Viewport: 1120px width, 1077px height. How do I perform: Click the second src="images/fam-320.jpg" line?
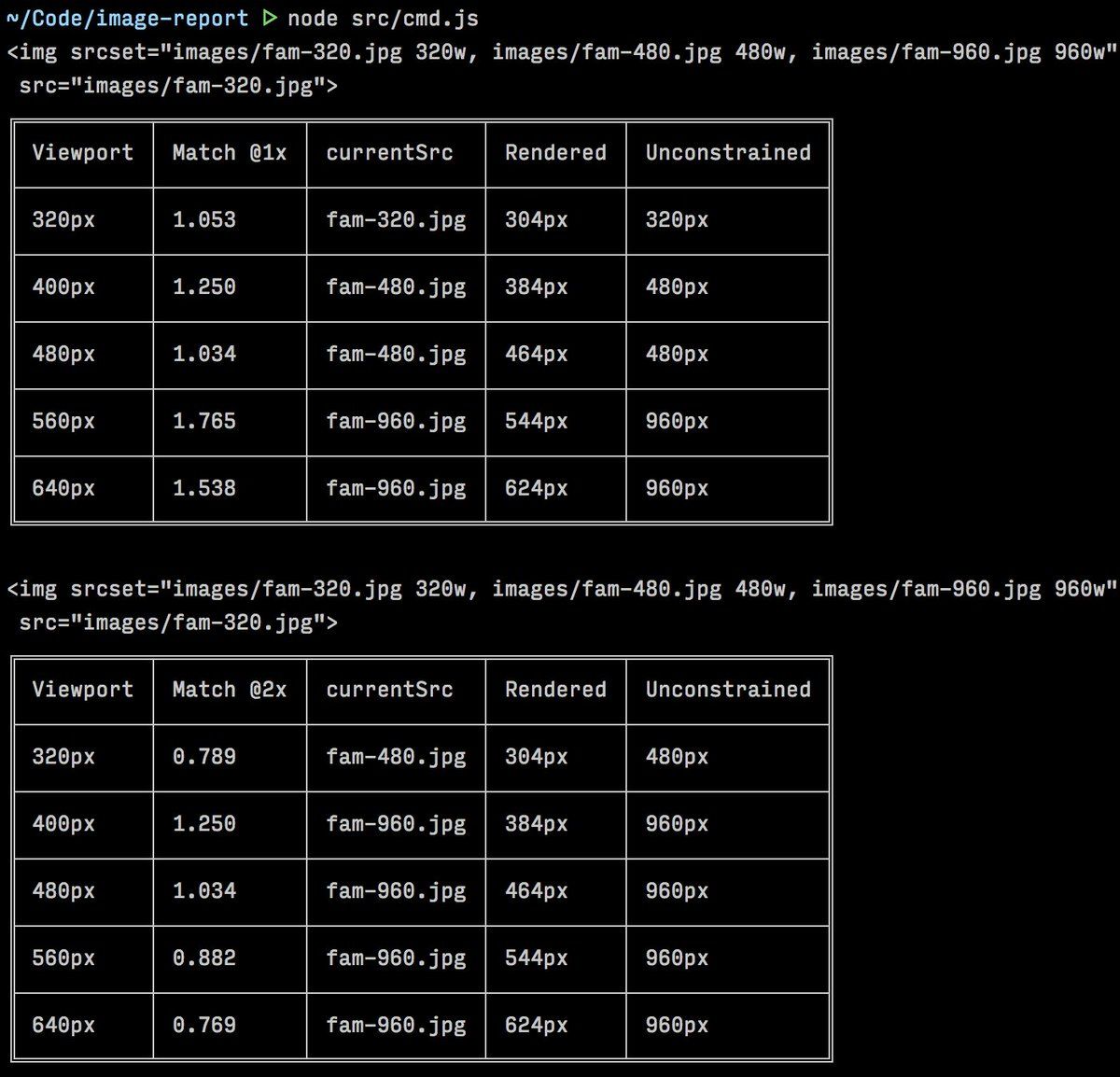[x=178, y=622]
